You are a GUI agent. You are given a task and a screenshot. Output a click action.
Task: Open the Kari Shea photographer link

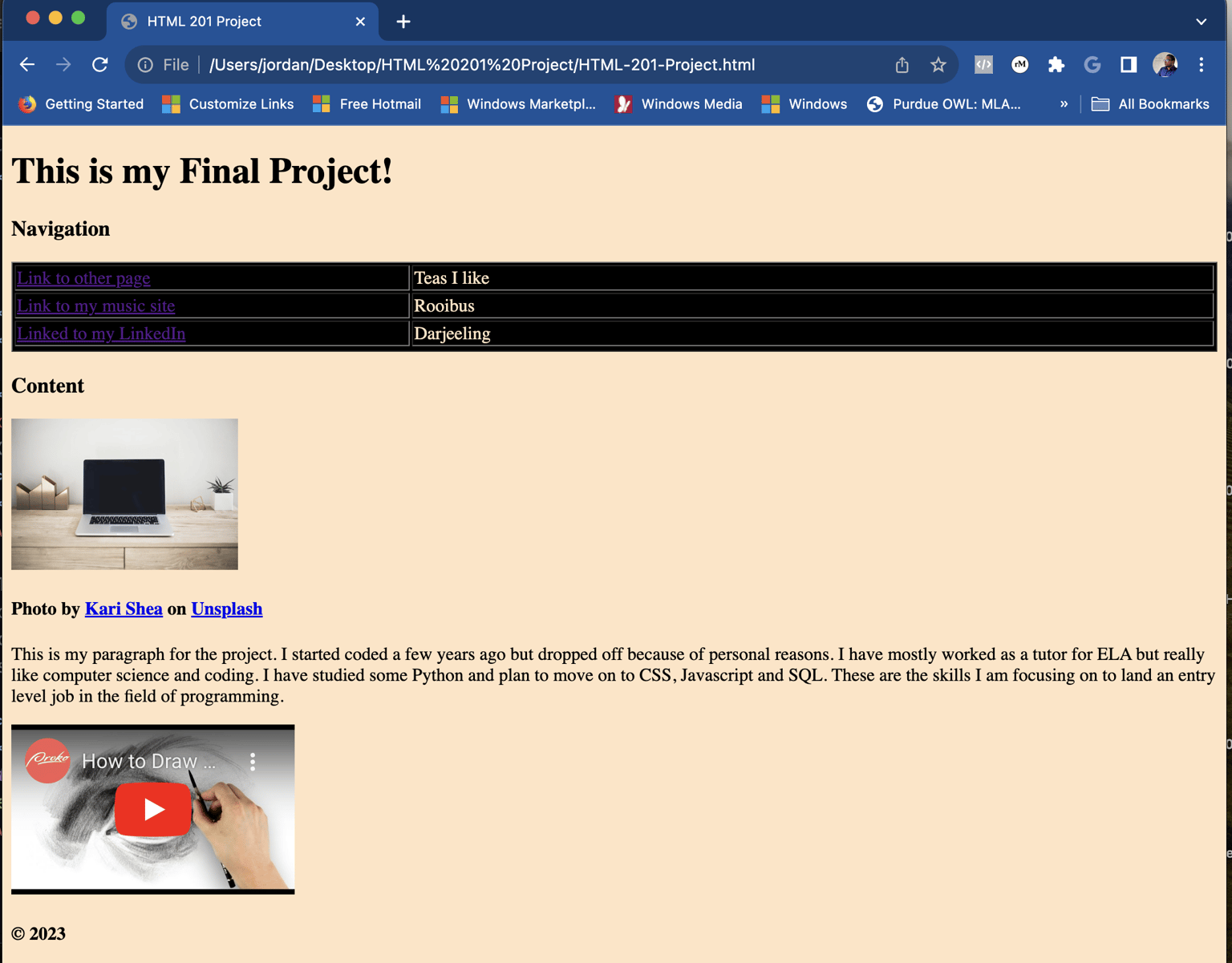(x=124, y=609)
